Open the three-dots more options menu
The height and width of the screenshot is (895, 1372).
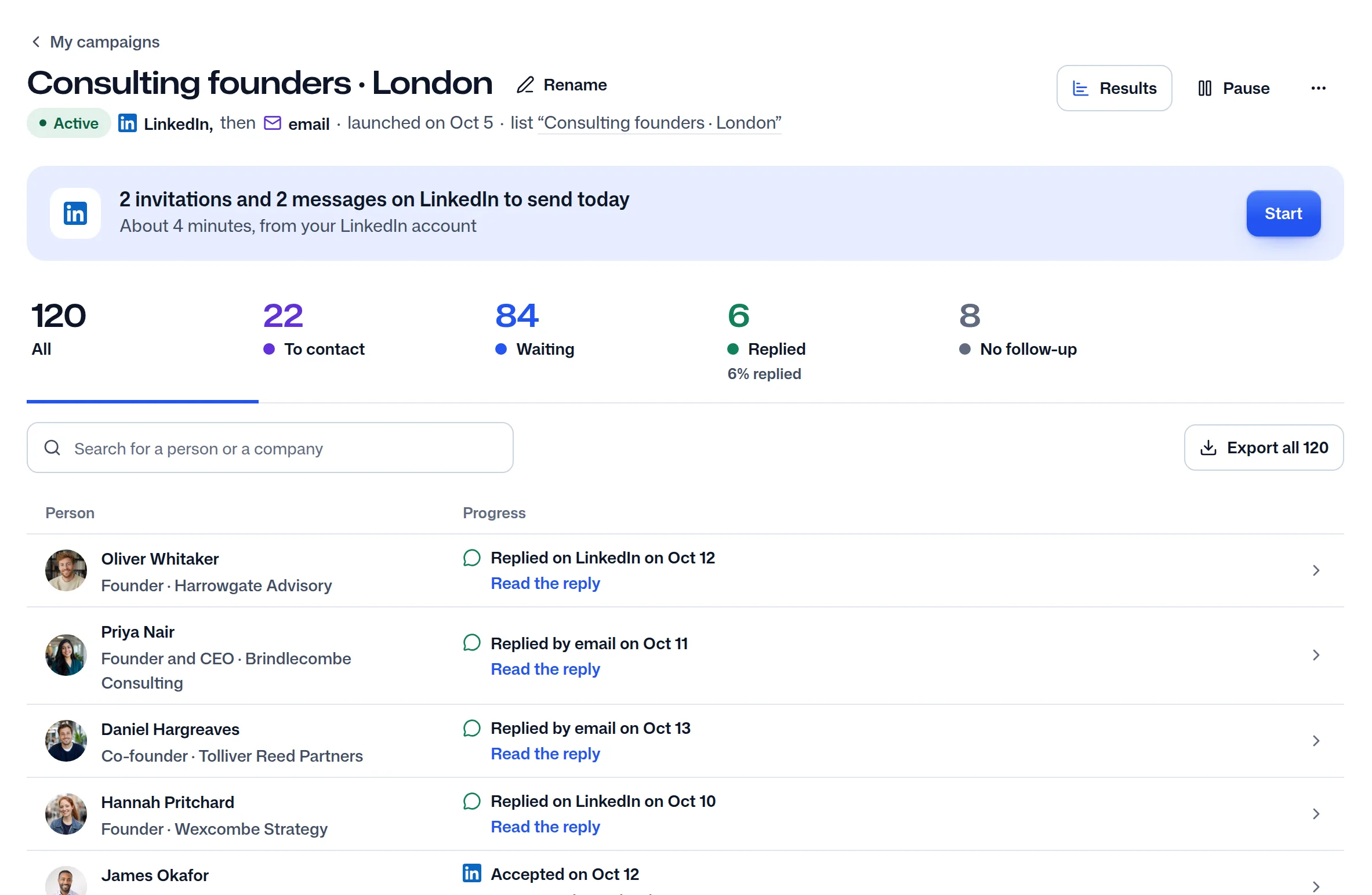point(1318,88)
